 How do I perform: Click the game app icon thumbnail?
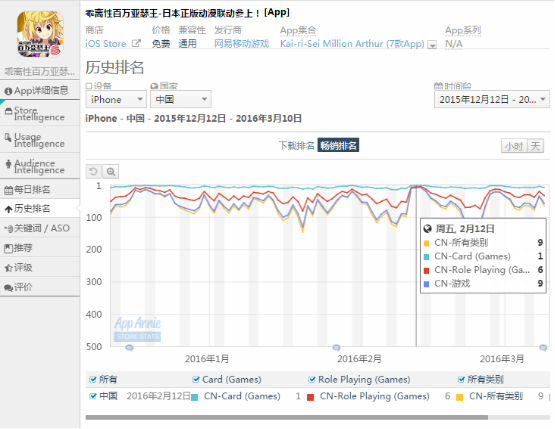point(40,34)
